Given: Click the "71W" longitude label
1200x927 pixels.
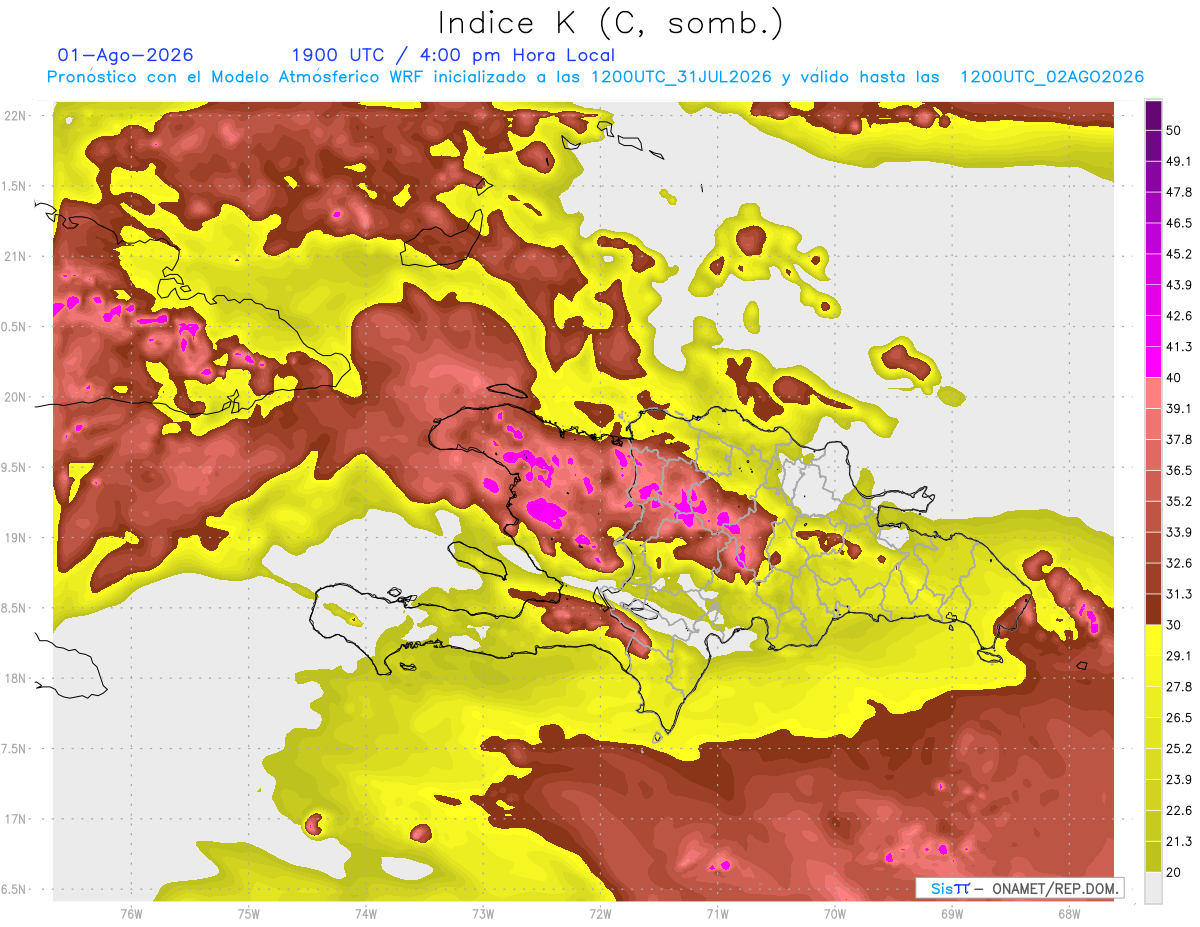Looking at the screenshot, I should [x=717, y=913].
